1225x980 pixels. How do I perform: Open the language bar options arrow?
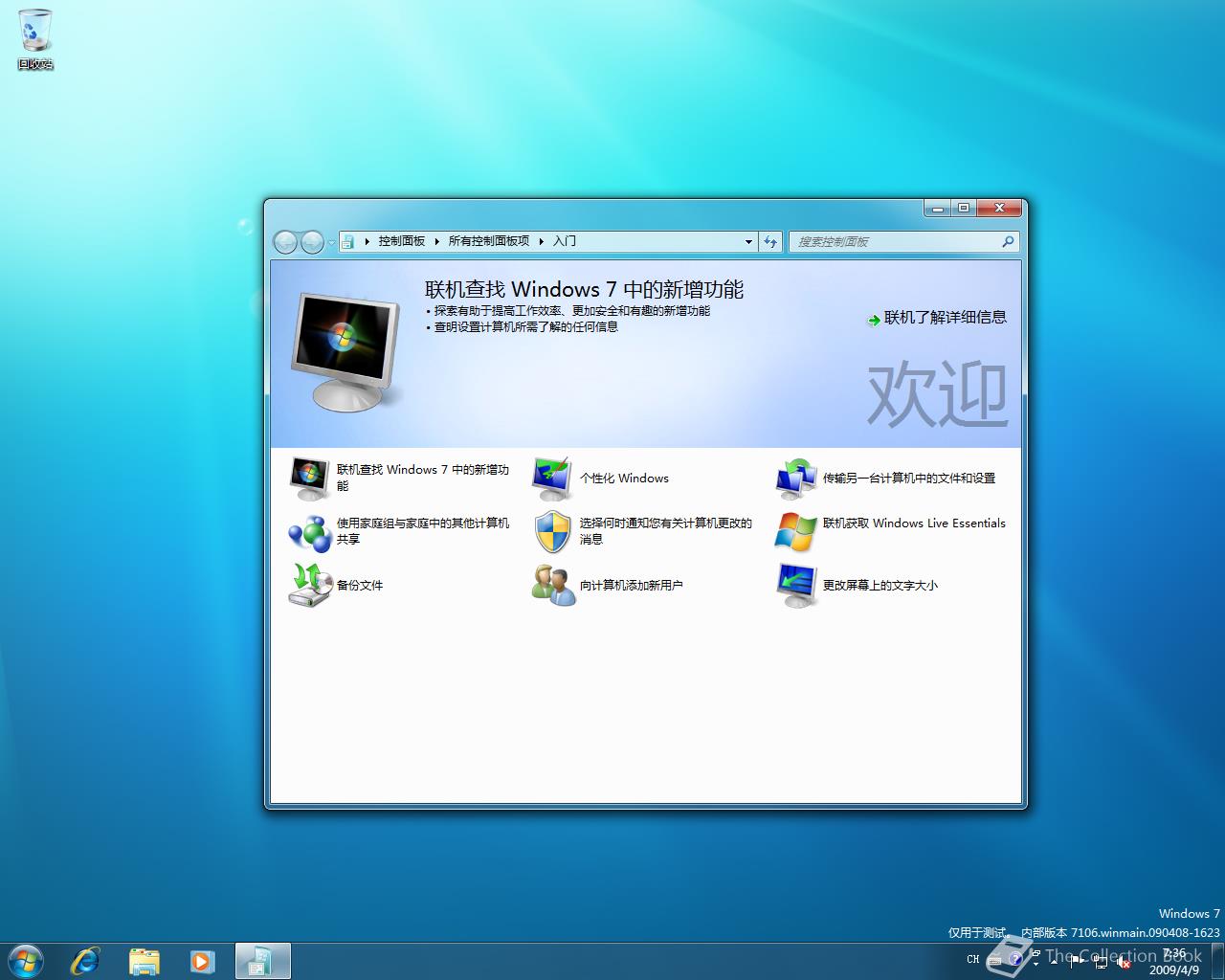[1036, 964]
